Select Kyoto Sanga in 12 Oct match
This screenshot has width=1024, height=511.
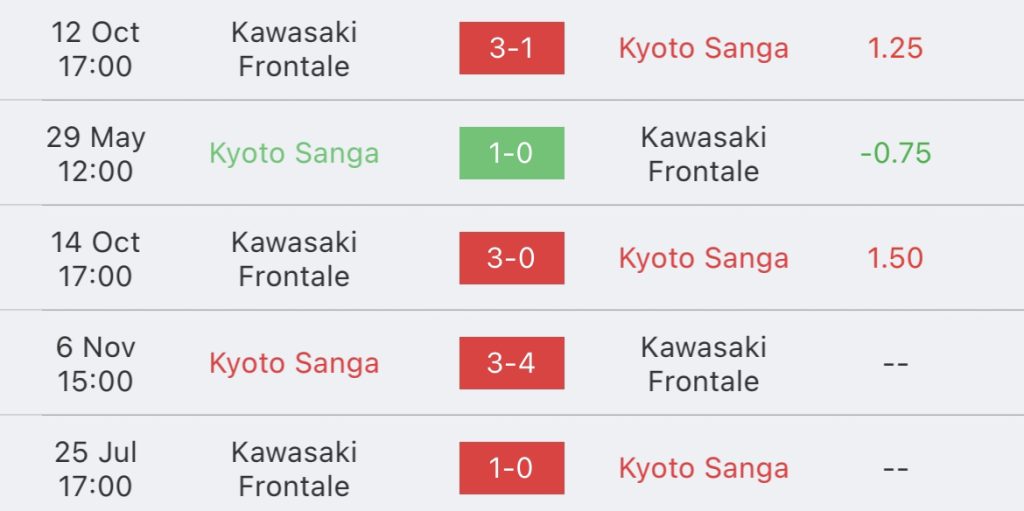703,49
